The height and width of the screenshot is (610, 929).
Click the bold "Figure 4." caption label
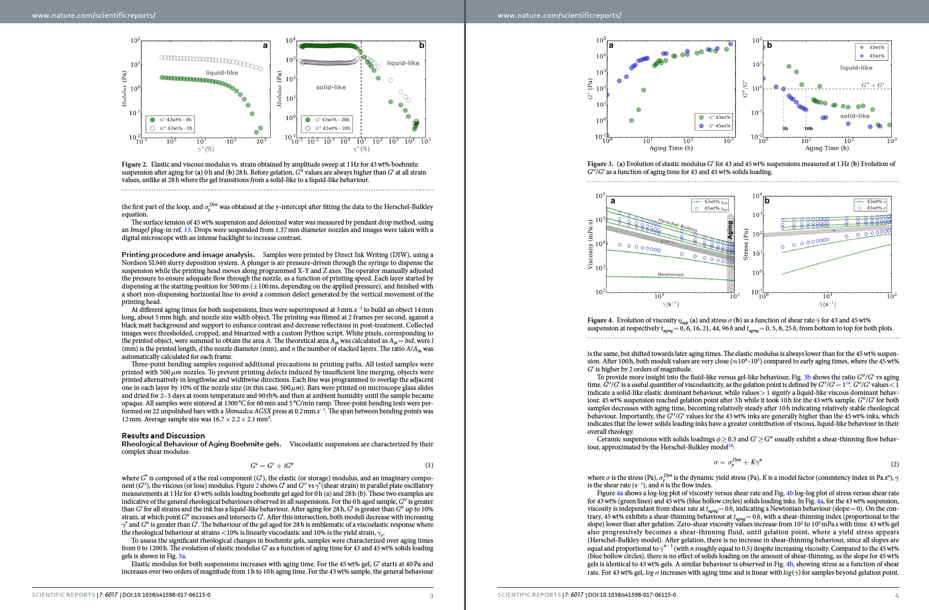600,320
